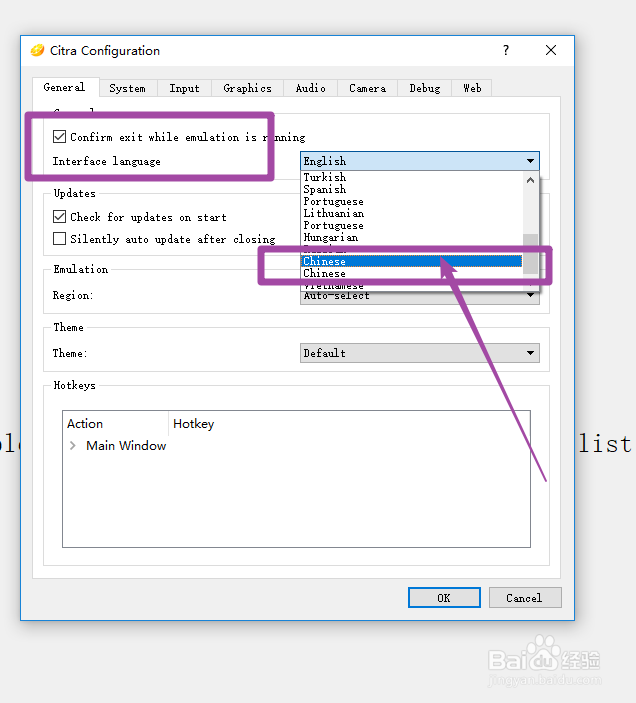Click the Action column header
Screen dimensions: 636x703
tap(115, 424)
